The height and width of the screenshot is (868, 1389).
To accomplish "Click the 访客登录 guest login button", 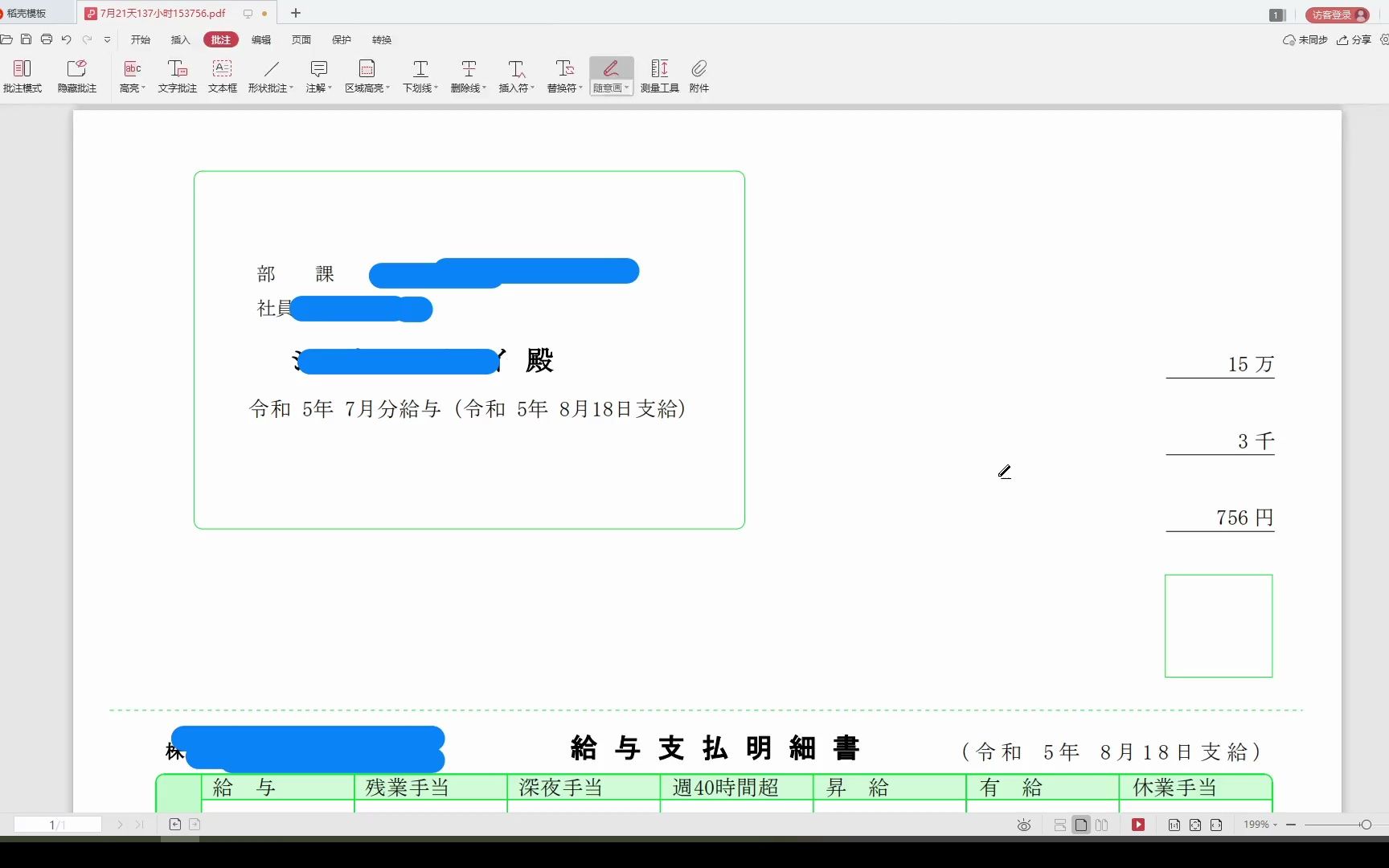I will click(x=1338, y=14).
